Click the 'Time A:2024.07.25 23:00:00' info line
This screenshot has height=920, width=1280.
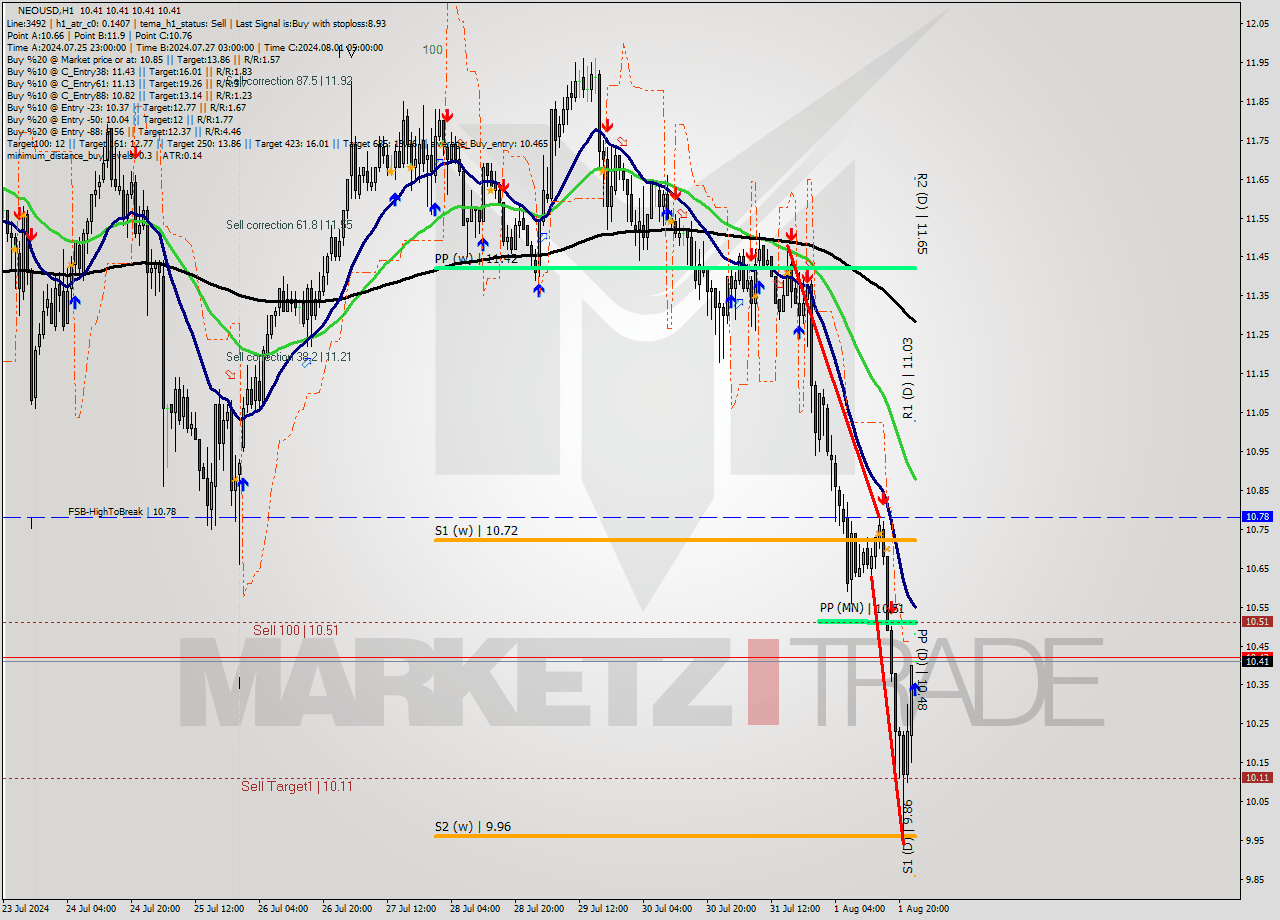pyautogui.click(x=194, y=47)
